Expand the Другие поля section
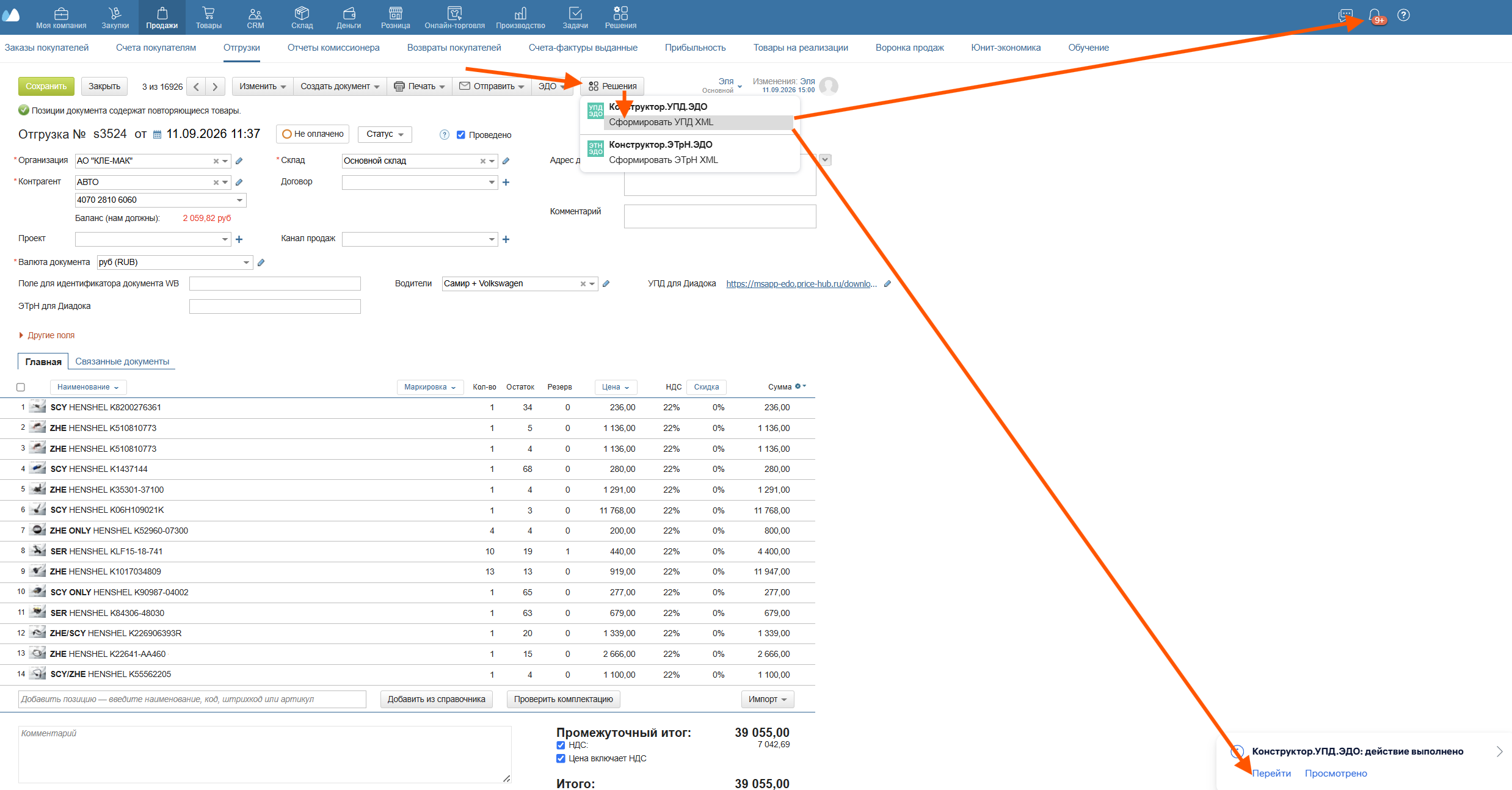Viewport: 1512px width, 790px height. 46,335
